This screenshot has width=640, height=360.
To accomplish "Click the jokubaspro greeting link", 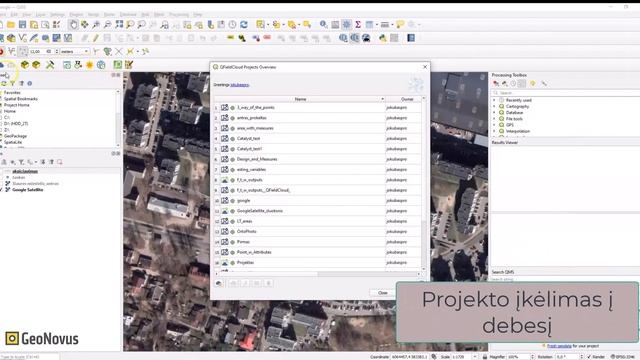I will [x=240, y=85].
